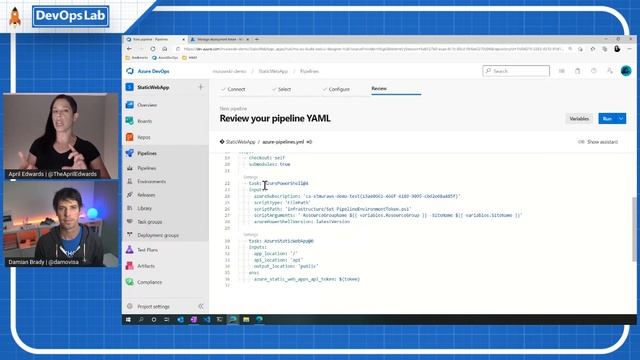Select the Review step tab

tap(379, 89)
